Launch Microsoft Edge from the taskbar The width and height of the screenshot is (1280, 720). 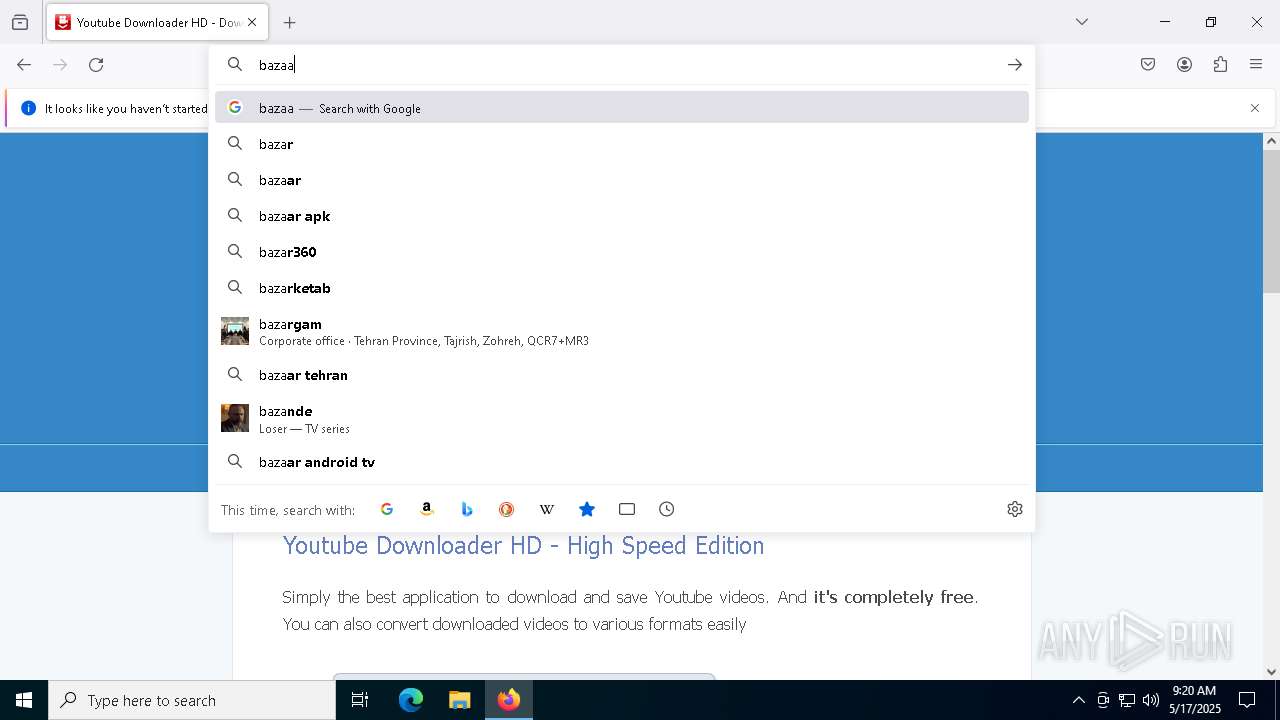click(x=411, y=700)
